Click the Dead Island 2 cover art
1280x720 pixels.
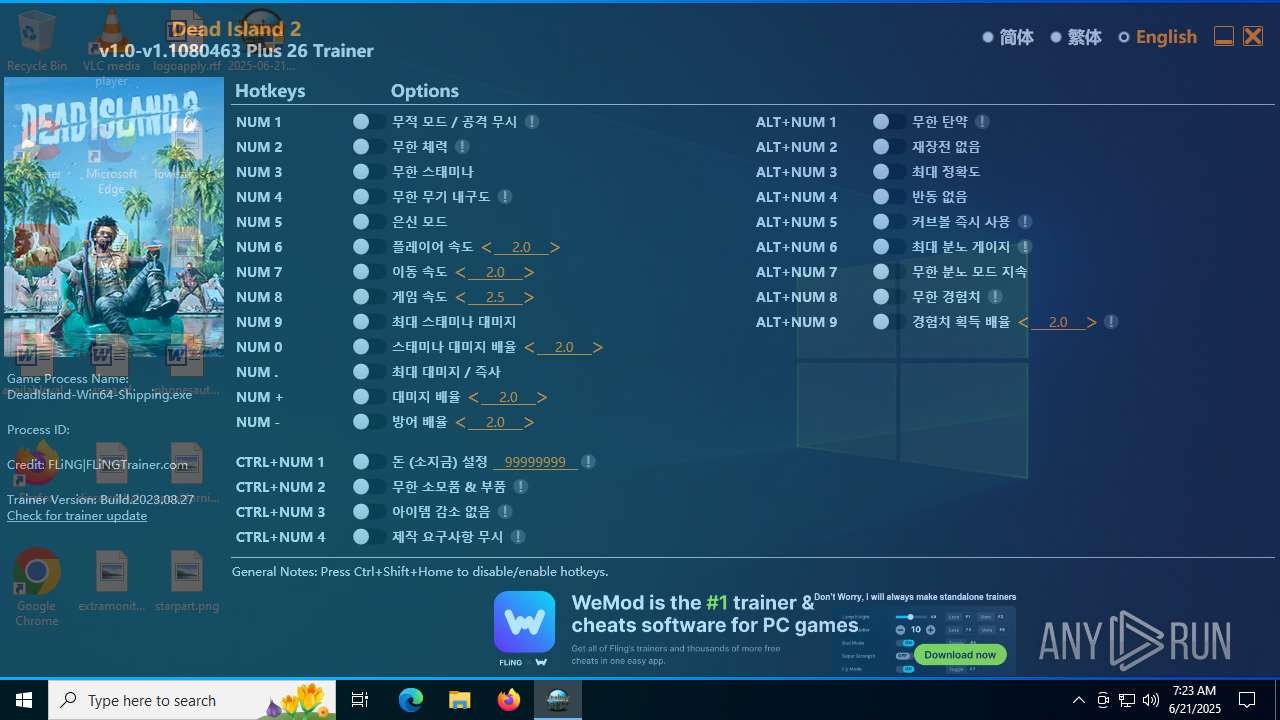coord(114,217)
